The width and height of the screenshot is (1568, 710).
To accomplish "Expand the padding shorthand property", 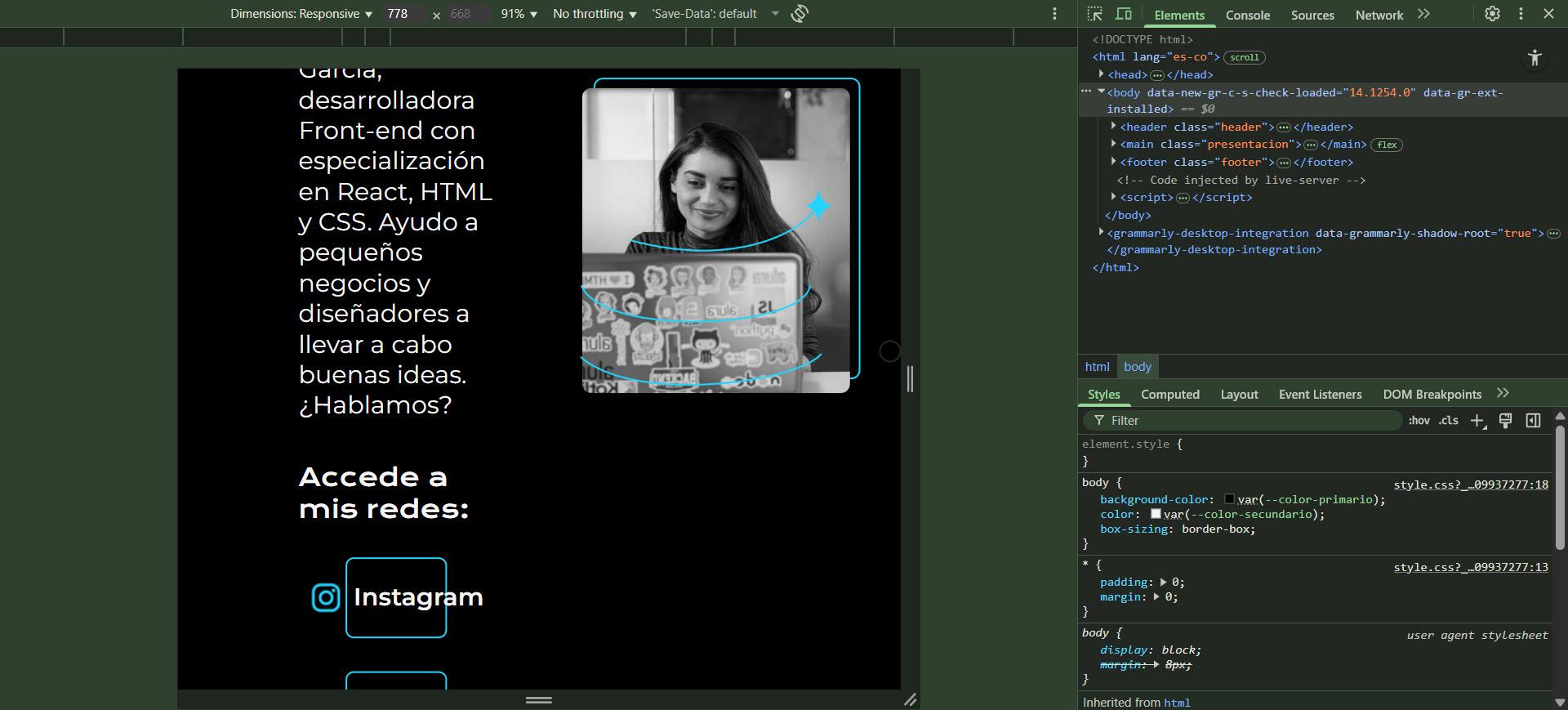I will coord(1163,583).
